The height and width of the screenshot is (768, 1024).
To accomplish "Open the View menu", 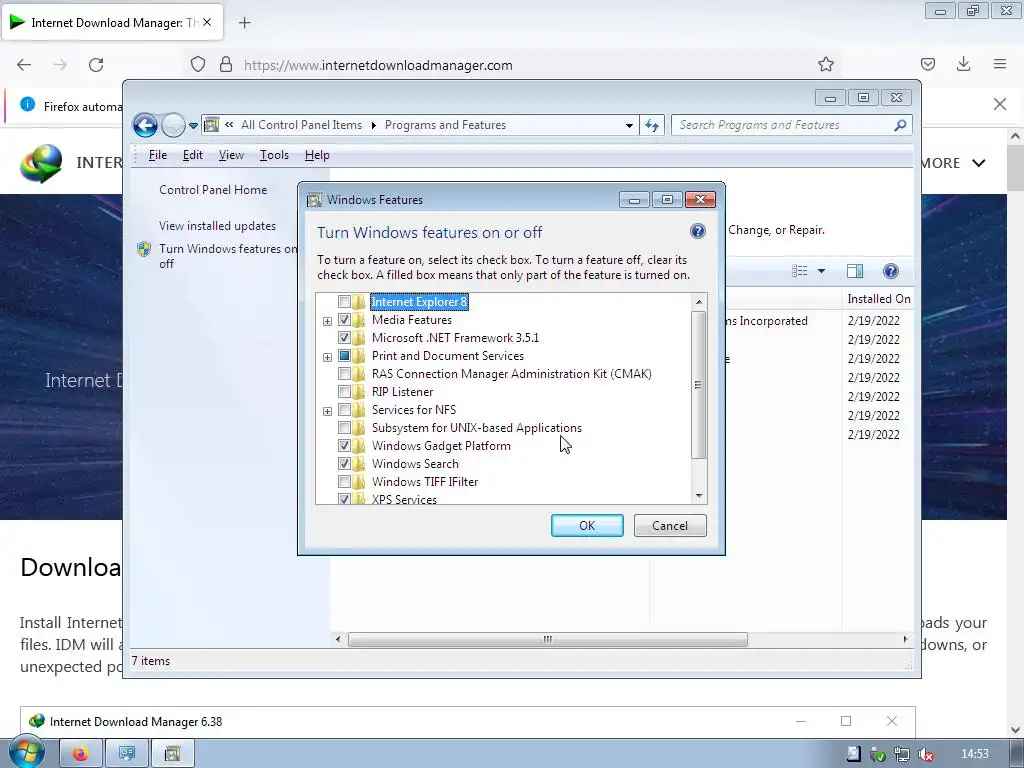I will point(231,155).
